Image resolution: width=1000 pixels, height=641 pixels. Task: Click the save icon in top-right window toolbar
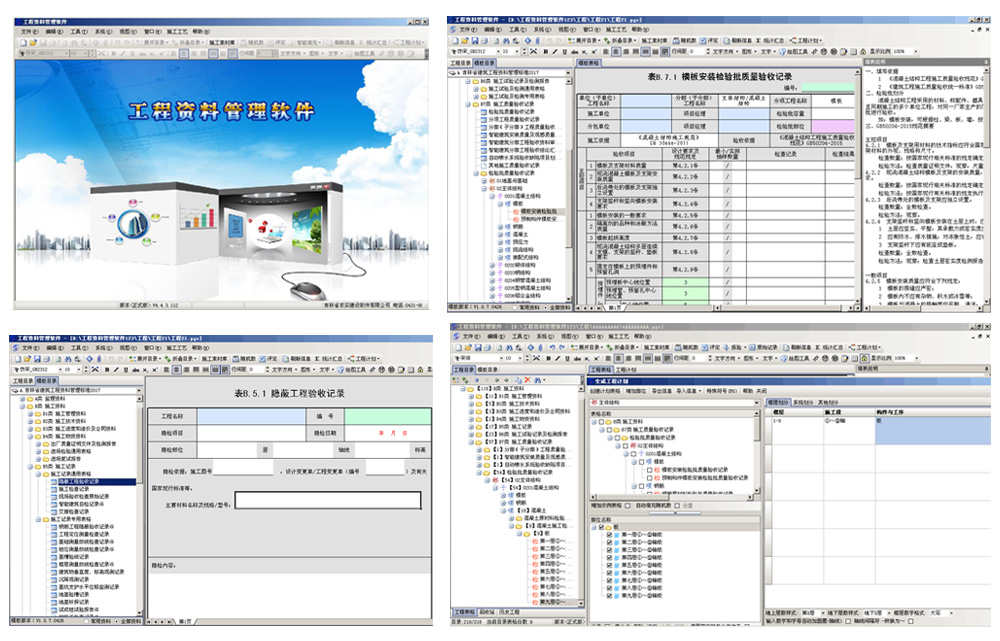(475, 41)
